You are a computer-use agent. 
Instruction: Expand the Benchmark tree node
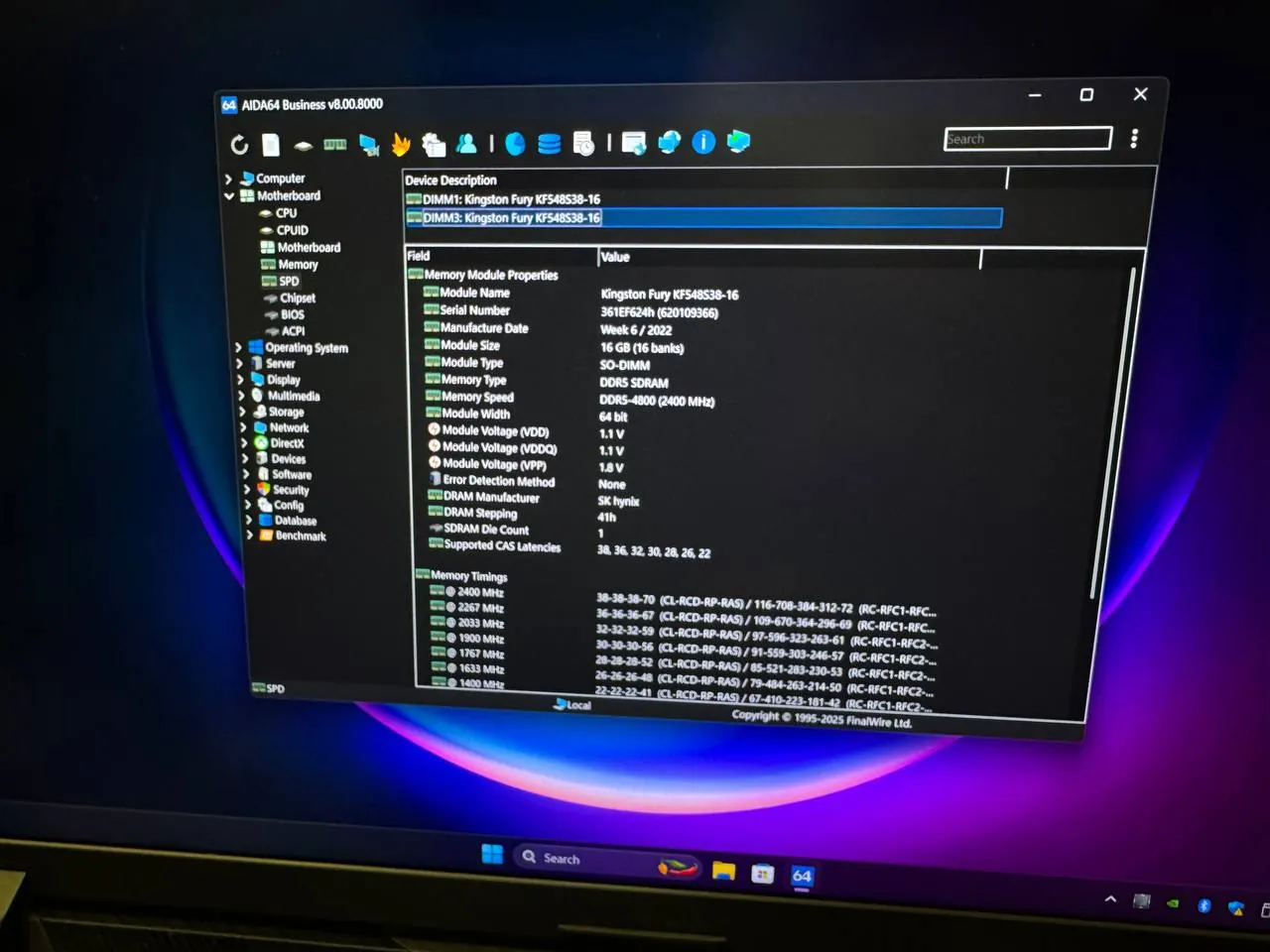pos(249,535)
